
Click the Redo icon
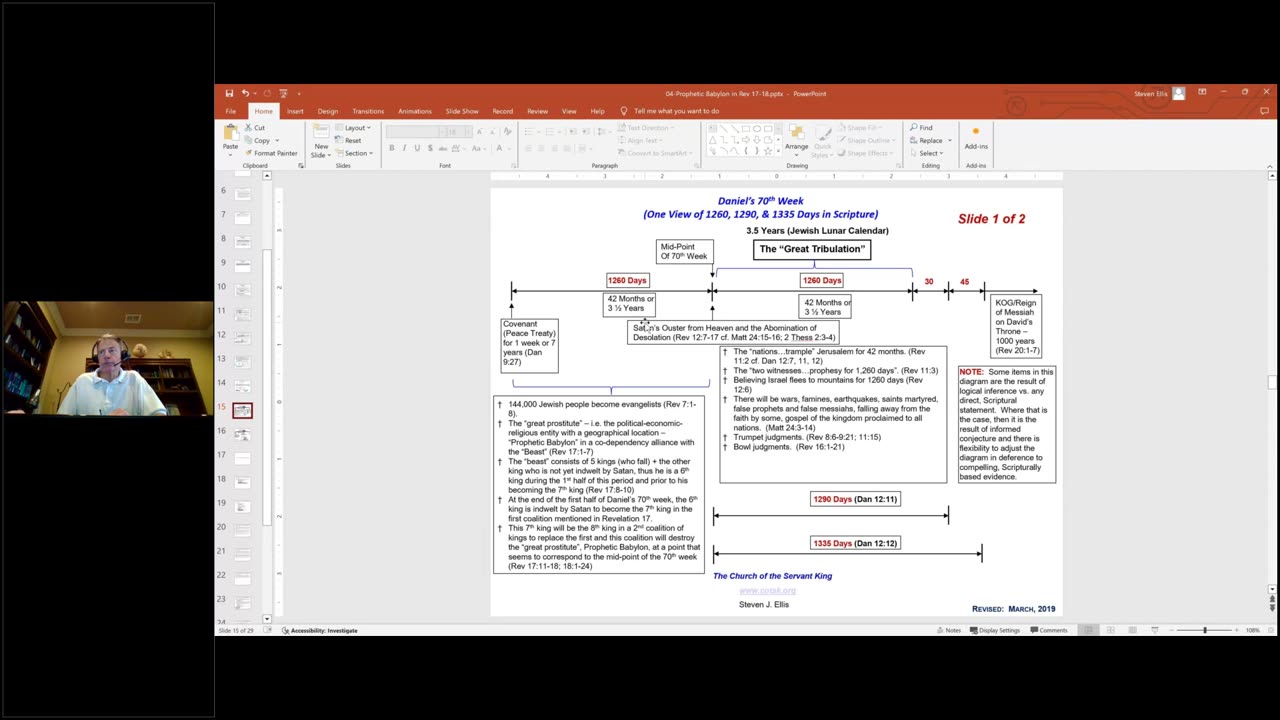tap(267, 93)
